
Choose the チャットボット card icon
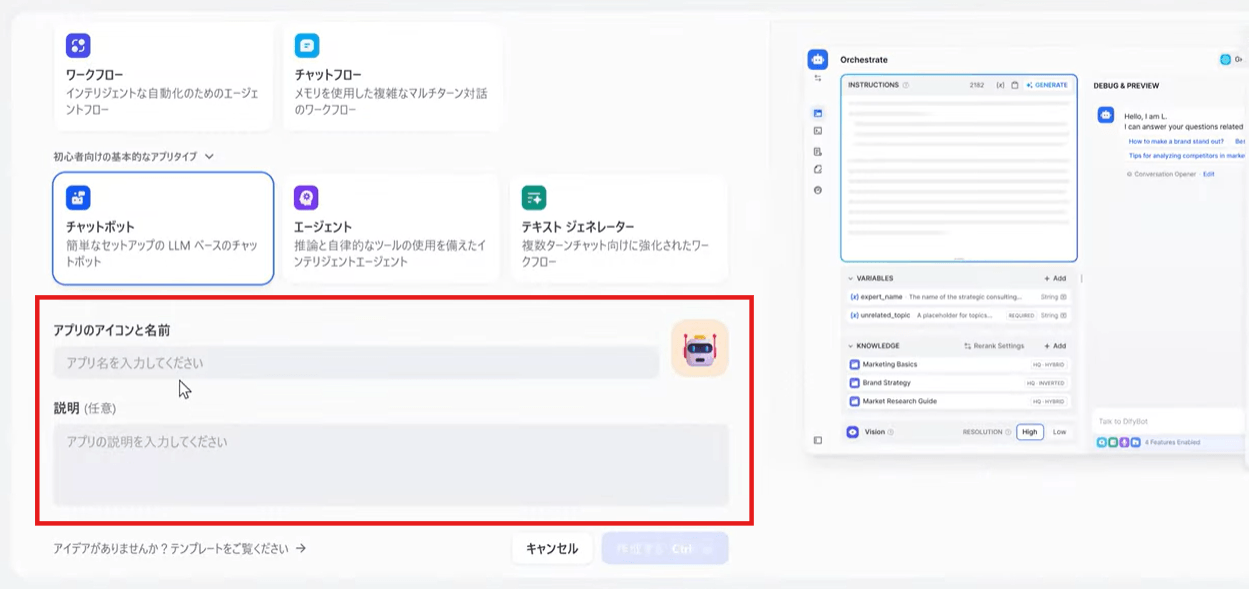[78, 197]
